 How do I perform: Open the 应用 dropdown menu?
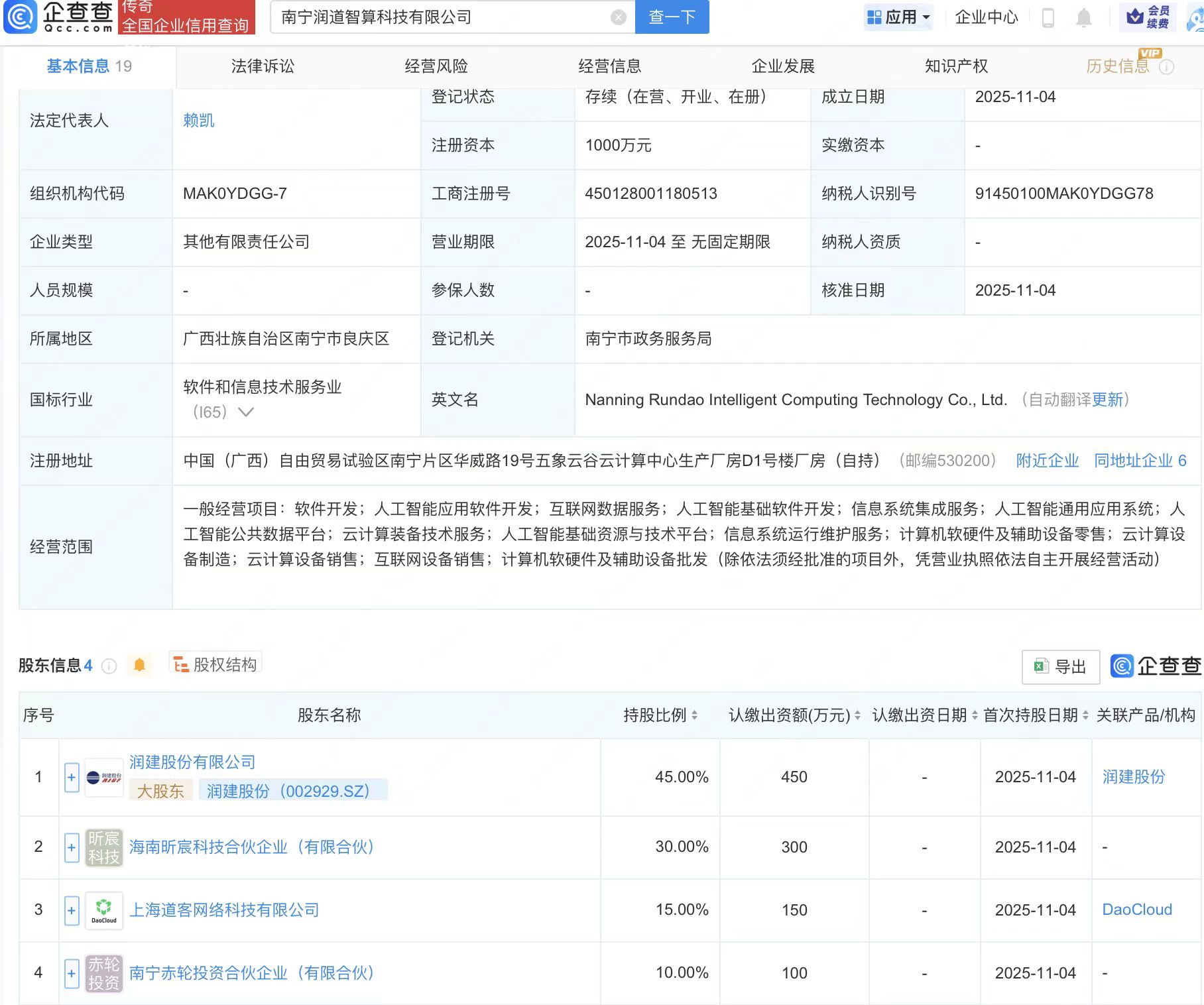click(x=898, y=18)
